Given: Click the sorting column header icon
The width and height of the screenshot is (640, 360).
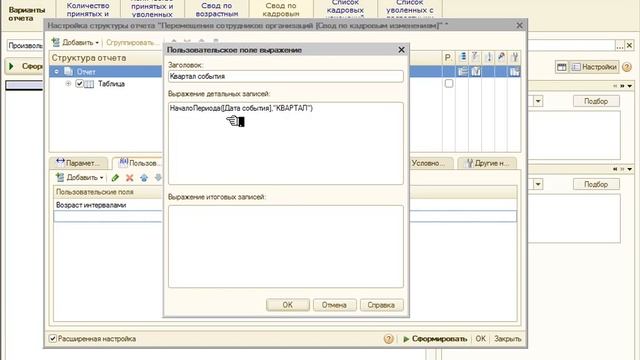Looking at the screenshot, I should [489, 57].
